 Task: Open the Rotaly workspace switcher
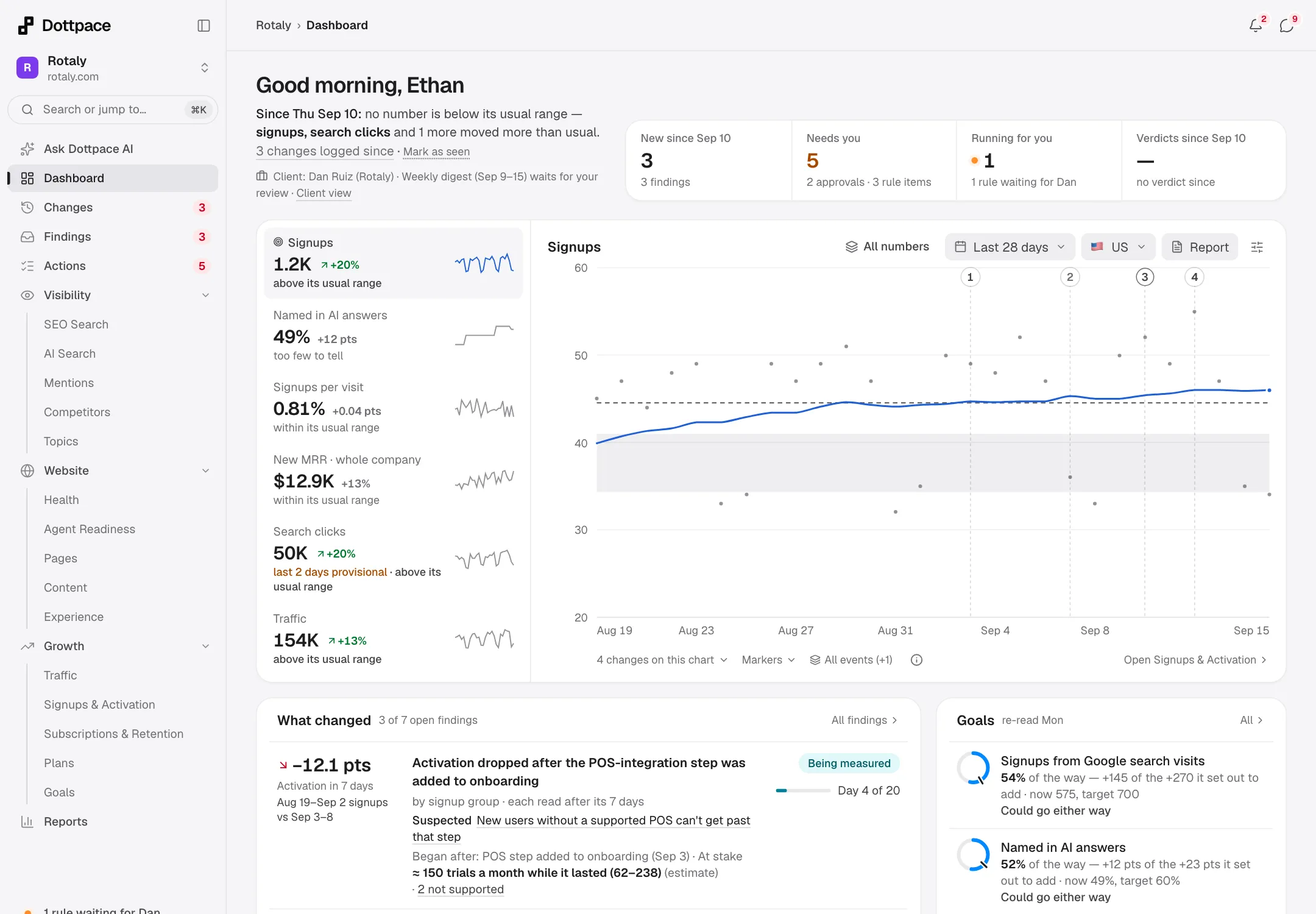click(113, 68)
